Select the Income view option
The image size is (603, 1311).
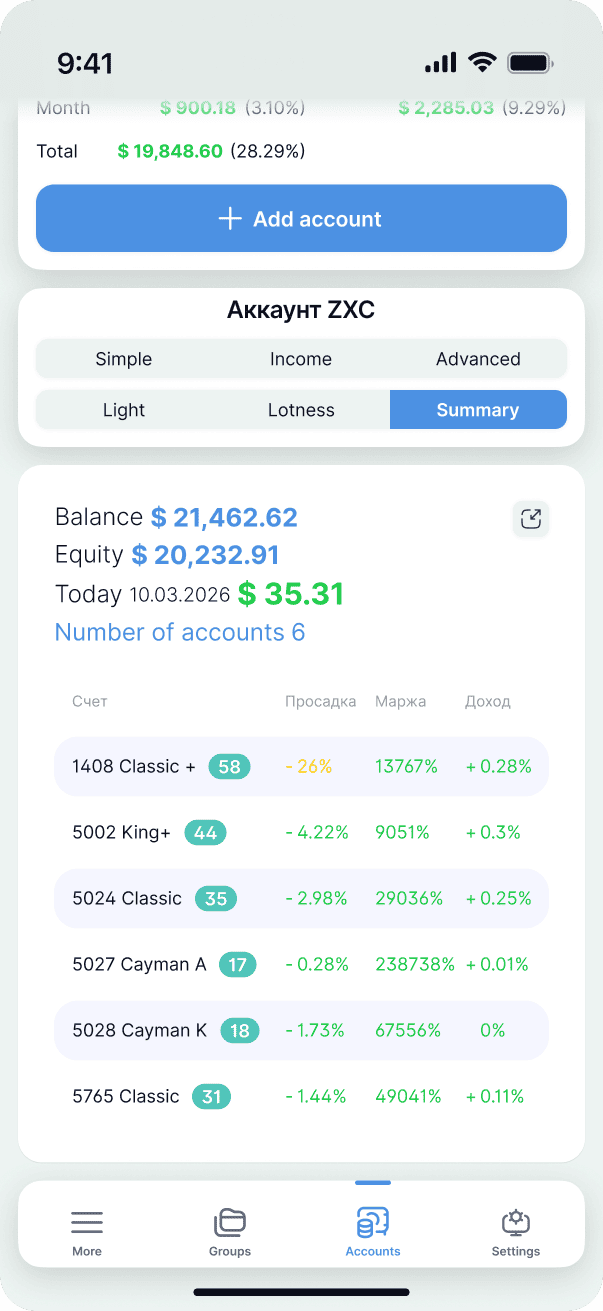301,359
